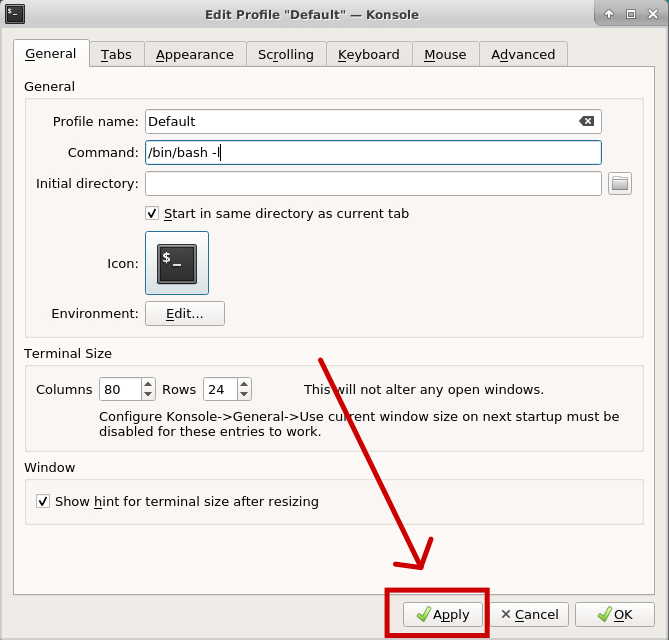This screenshot has height=640, width=669.
Task: Confirm changes with OK button
Action: 615,614
